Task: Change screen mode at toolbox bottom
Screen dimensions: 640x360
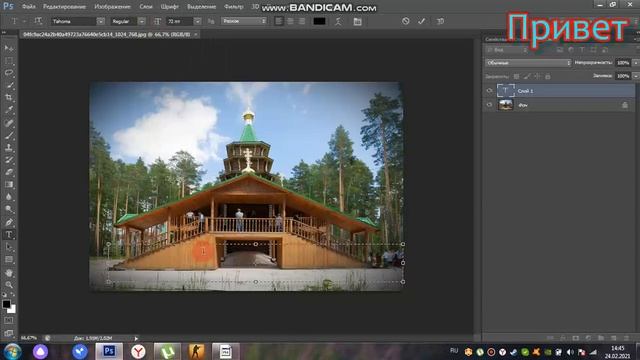Action: (x=9, y=333)
